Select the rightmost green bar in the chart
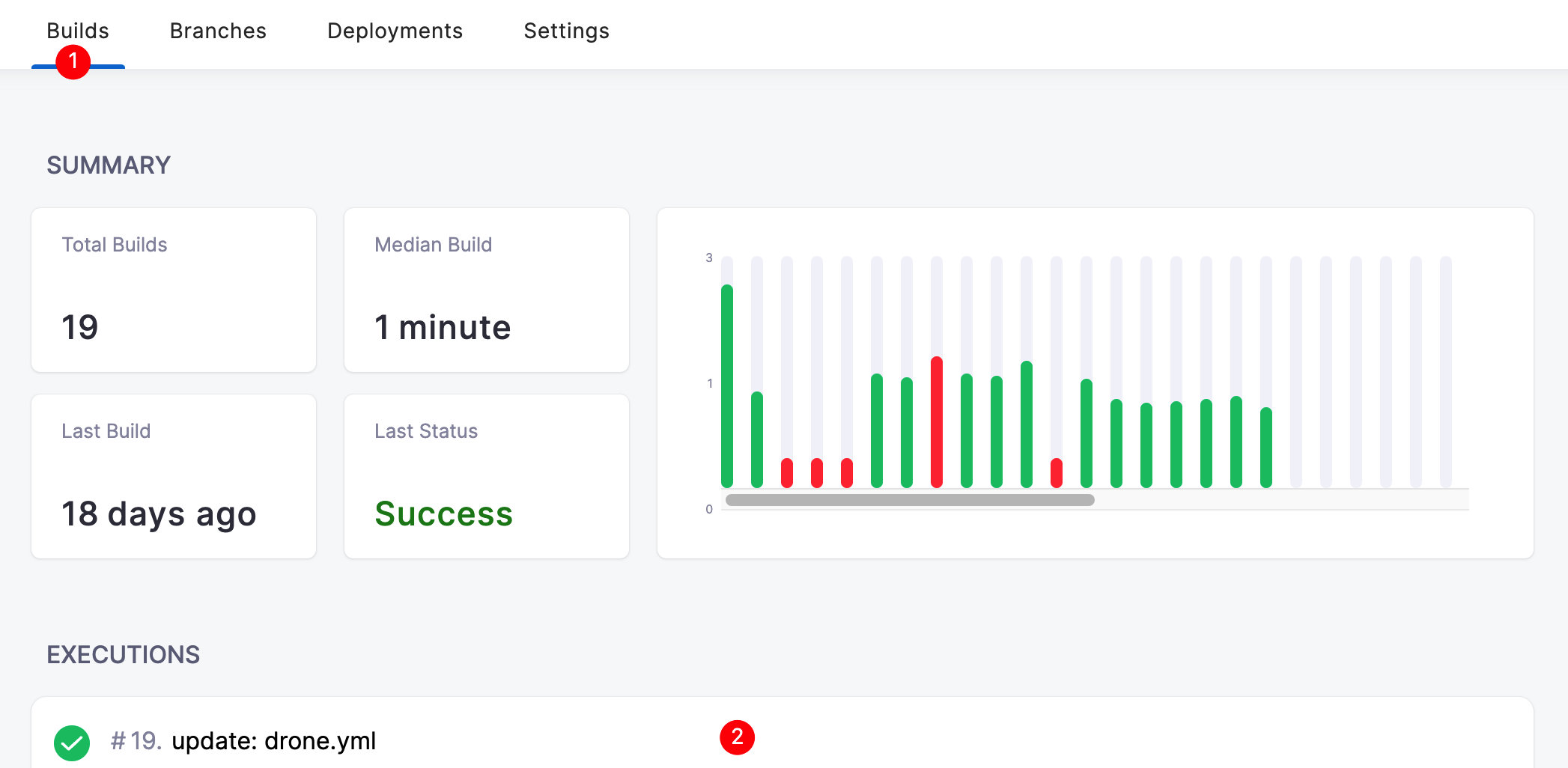The image size is (1568, 768). [1266, 448]
